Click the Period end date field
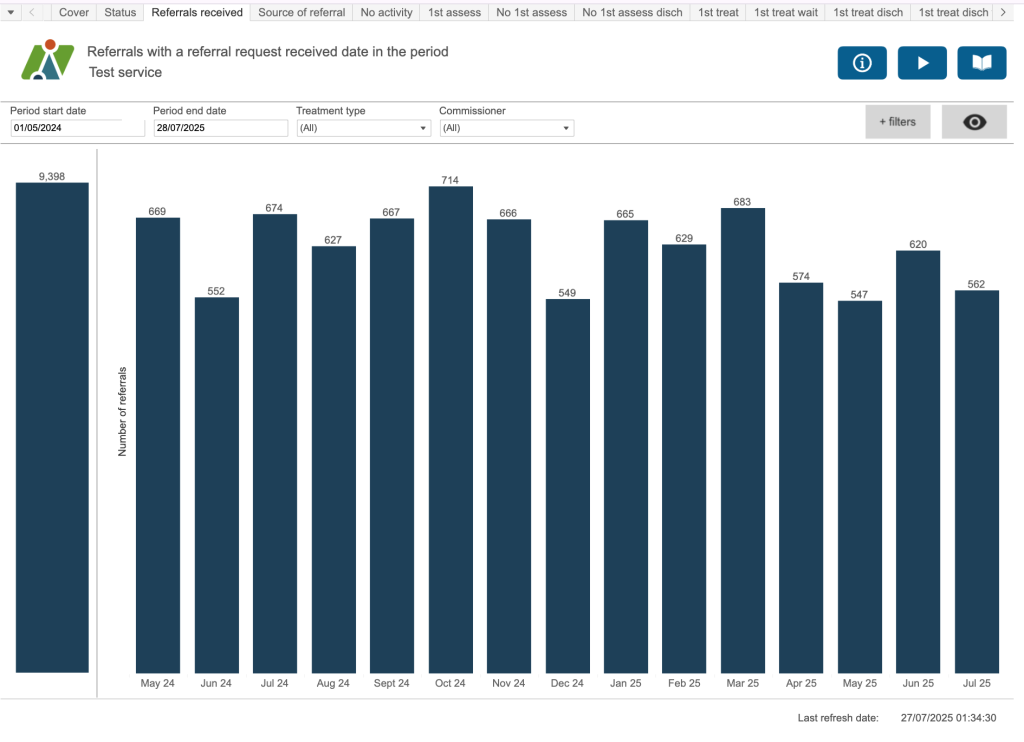Viewport: 1024px width, 742px height. click(220, 128)
